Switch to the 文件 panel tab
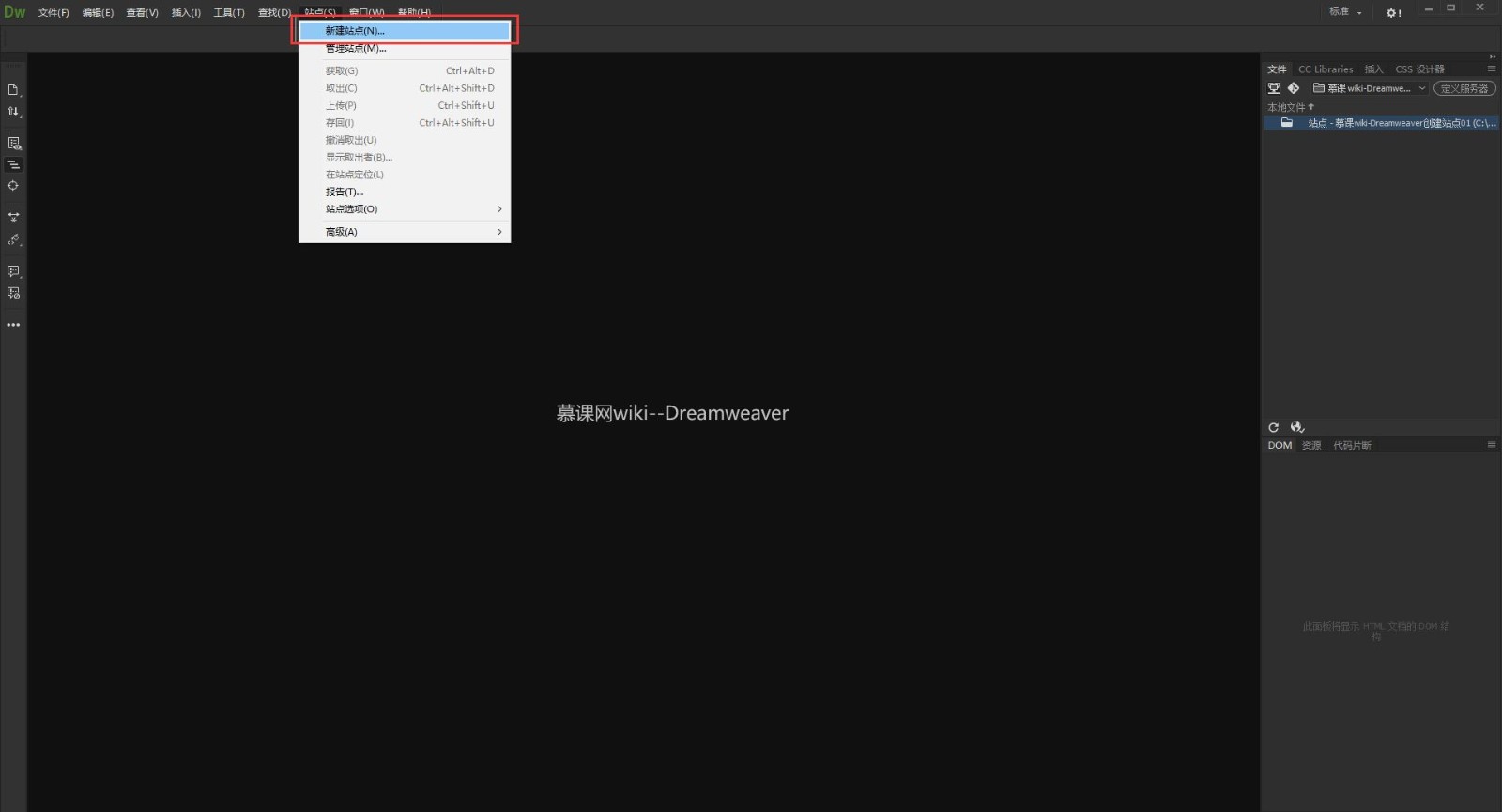 [x=1278, y=69]
